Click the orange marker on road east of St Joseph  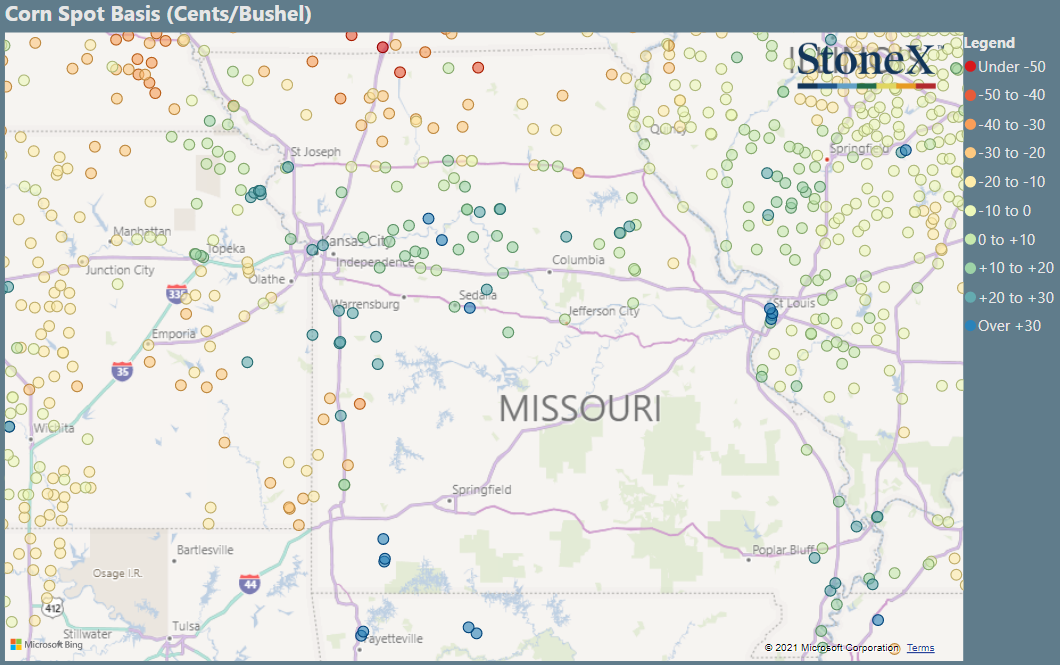[x=578, y=173]
